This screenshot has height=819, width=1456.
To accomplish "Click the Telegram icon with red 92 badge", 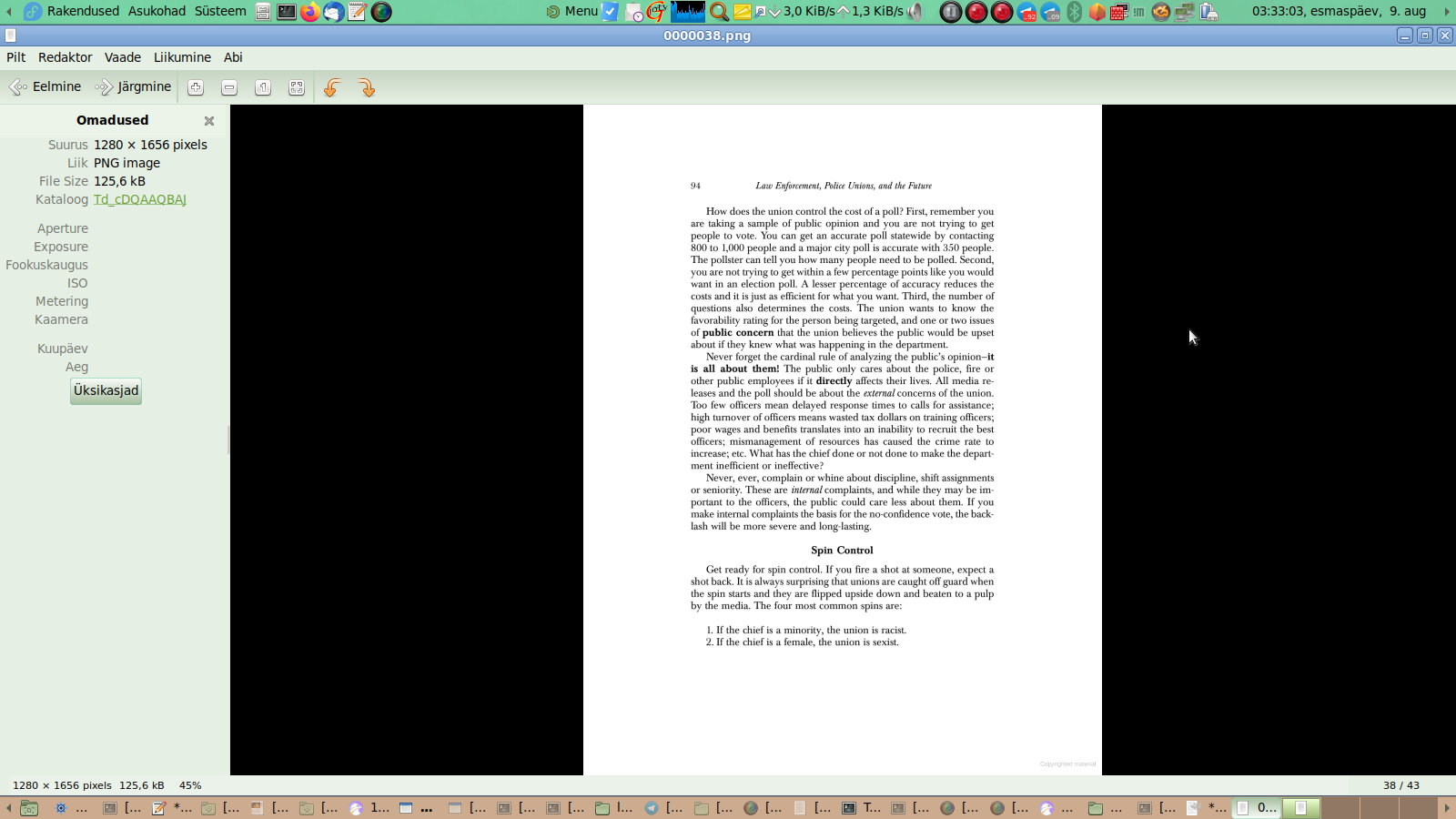I will coord(1027,12).
